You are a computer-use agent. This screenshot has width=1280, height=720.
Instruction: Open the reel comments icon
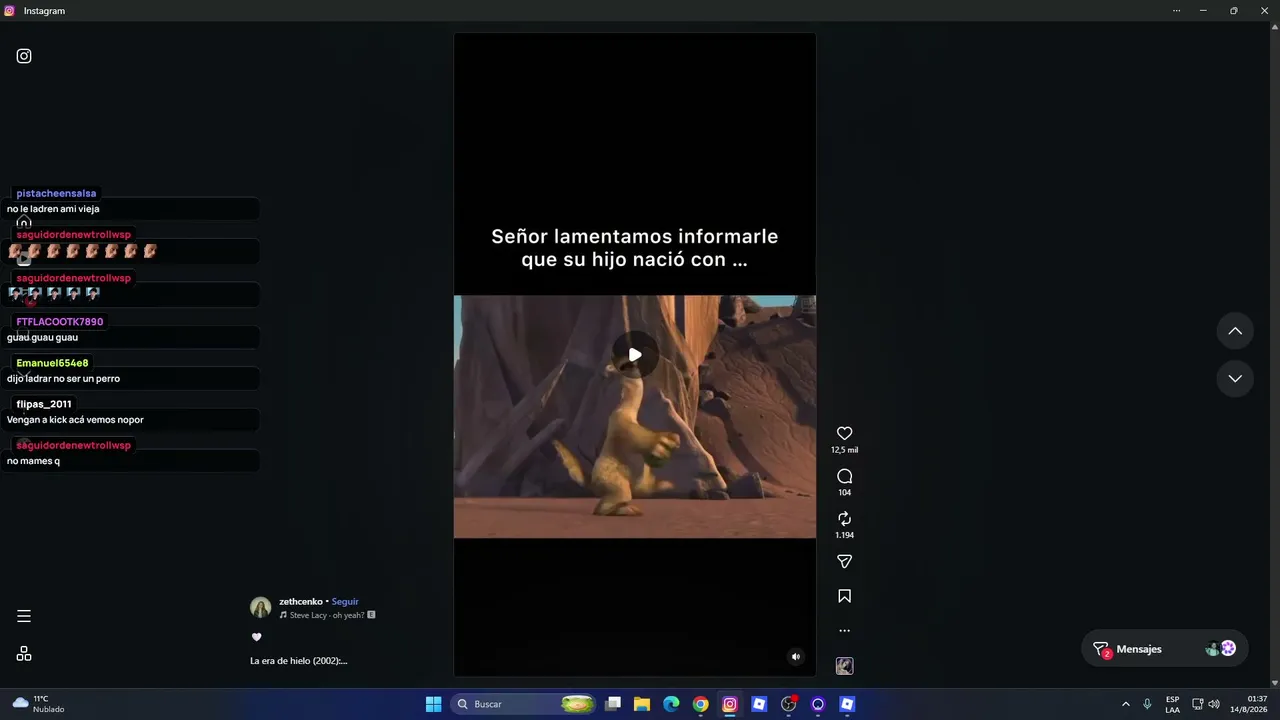(x=844, y=476)
